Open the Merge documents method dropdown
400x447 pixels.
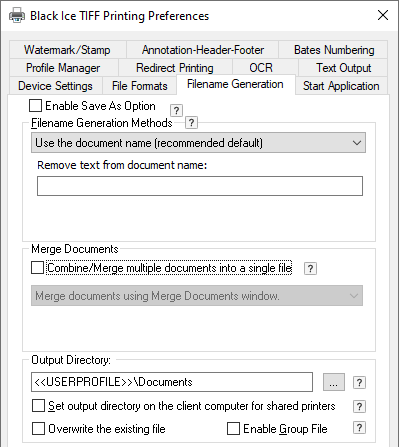[x=197, y=296]
